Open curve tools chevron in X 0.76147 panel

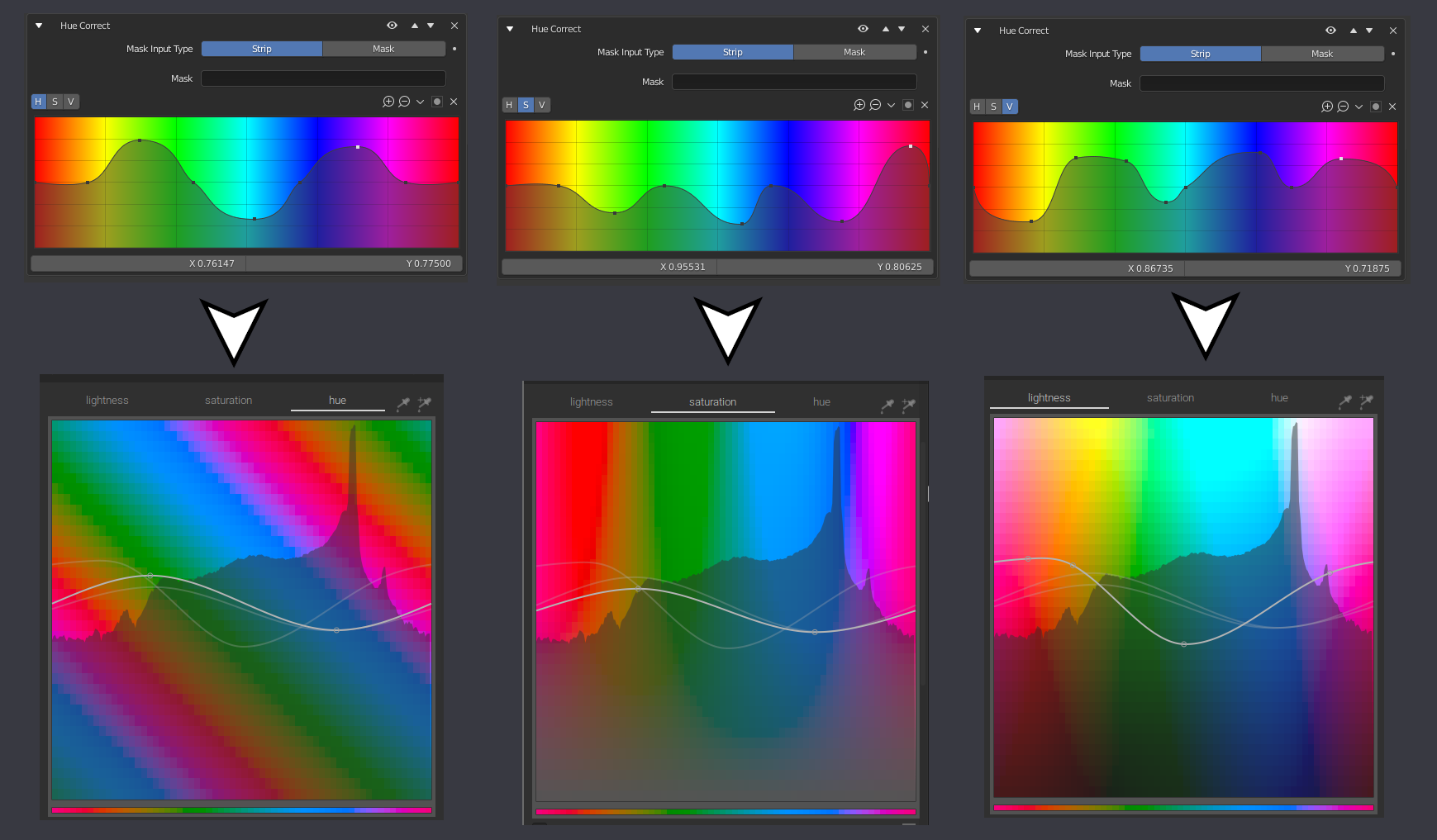tap(420, 102)
